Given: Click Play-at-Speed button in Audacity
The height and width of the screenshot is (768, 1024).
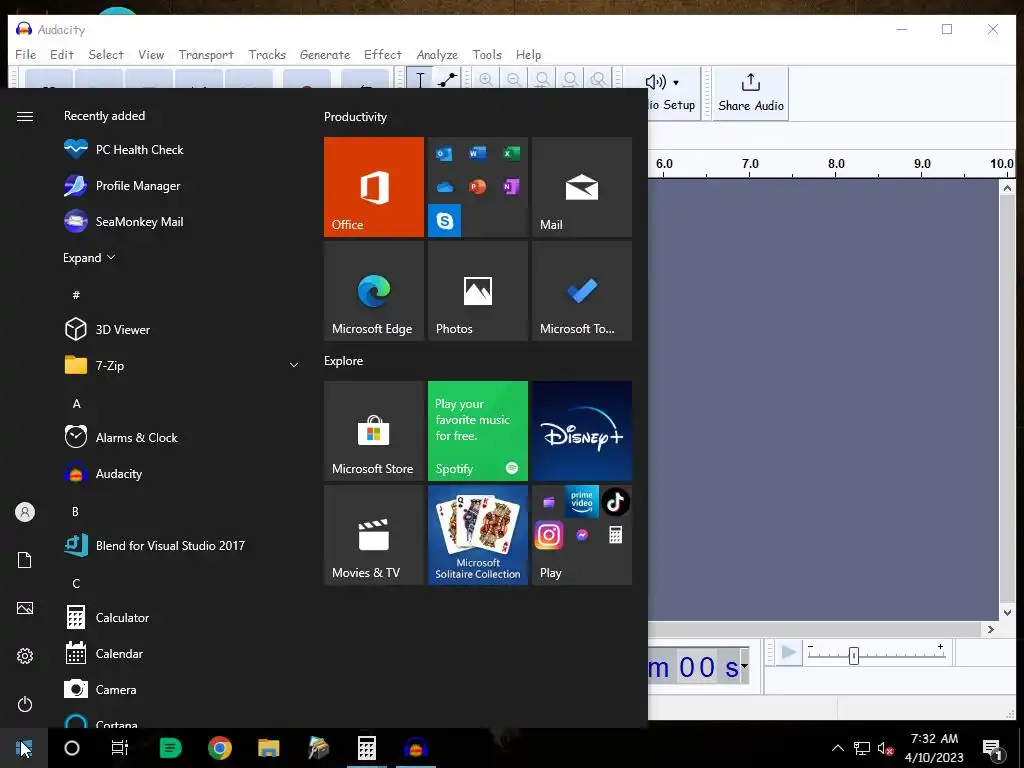Looking at the screenshot, I should pyautogui.click(x=789, y=652).
